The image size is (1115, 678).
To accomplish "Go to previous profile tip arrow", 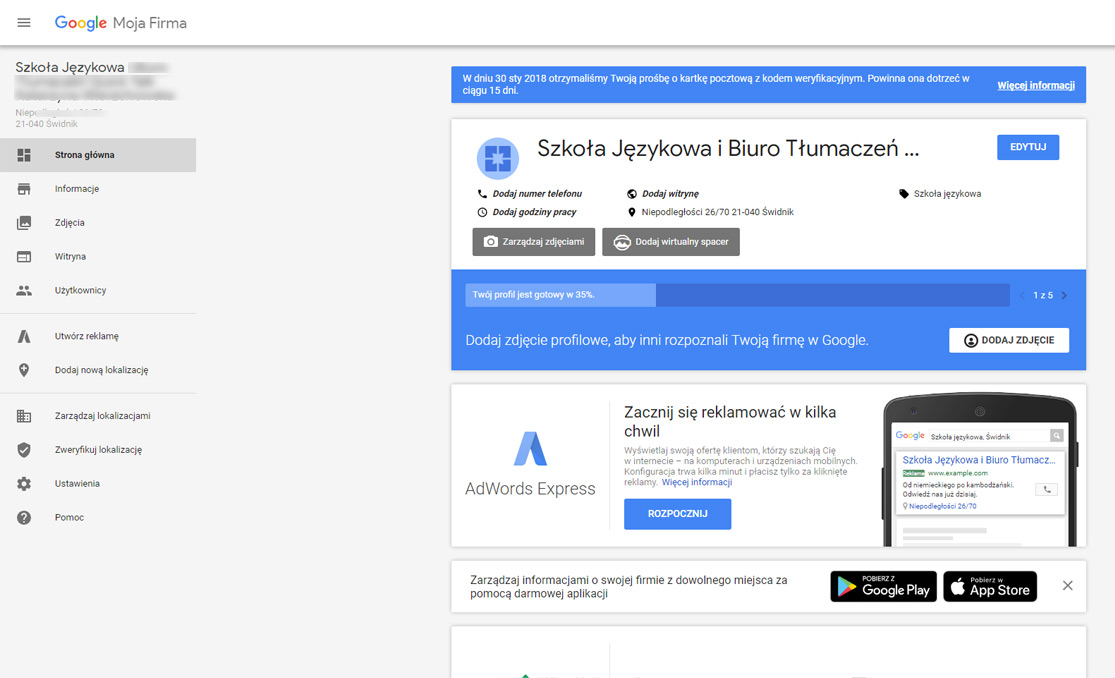I will [x=1022, y=295].
